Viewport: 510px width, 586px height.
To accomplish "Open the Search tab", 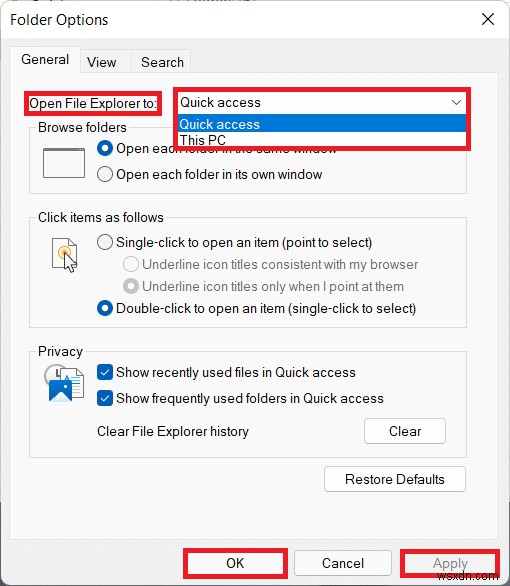I will 162,62.
